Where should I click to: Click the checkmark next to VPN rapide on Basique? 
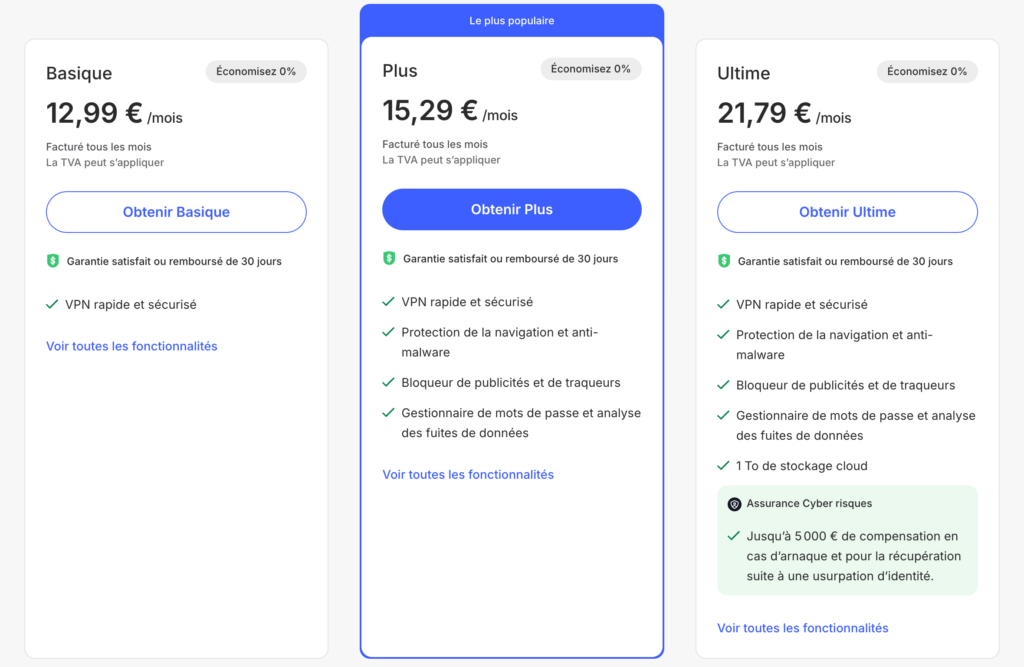(52, 304)
